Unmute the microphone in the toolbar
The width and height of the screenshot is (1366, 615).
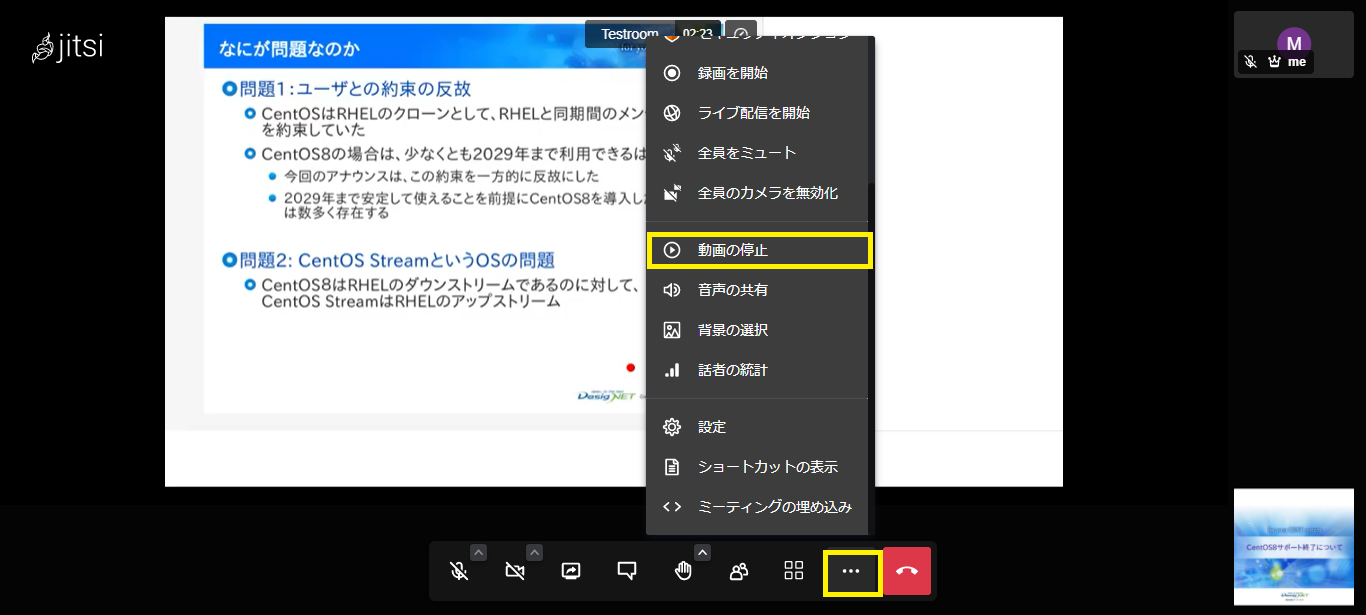point(458,571)
